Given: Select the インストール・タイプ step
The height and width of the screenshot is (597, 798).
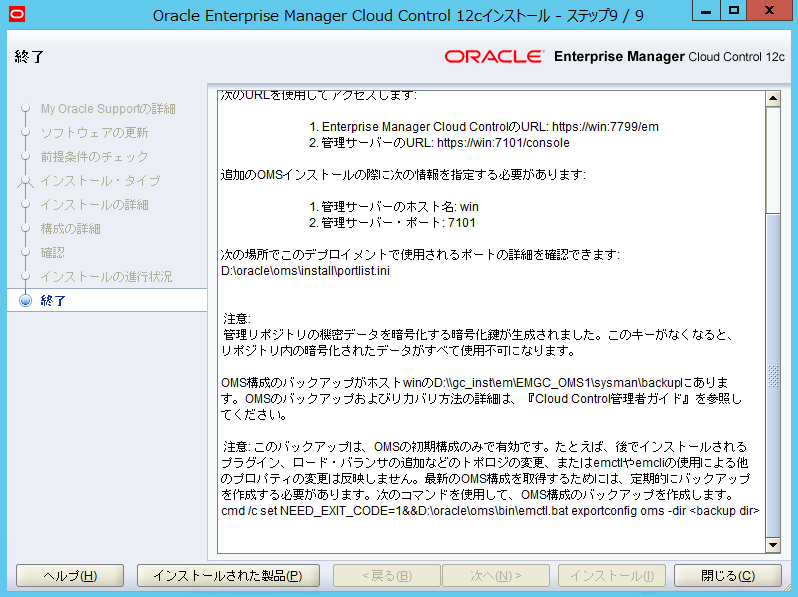Looking at the screenshot, I should click(100, 181).
